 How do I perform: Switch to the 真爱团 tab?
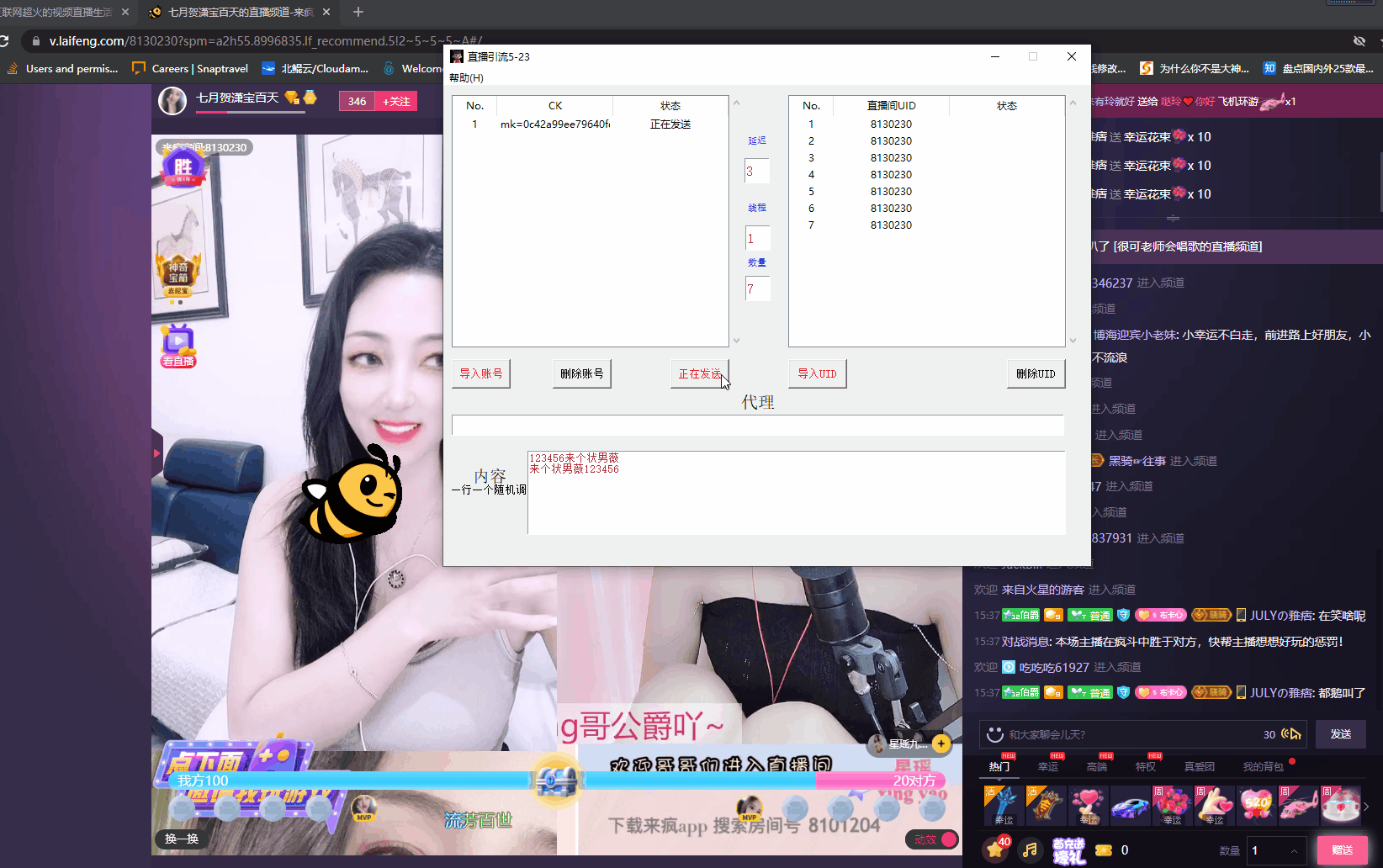tap(1200, 766)
